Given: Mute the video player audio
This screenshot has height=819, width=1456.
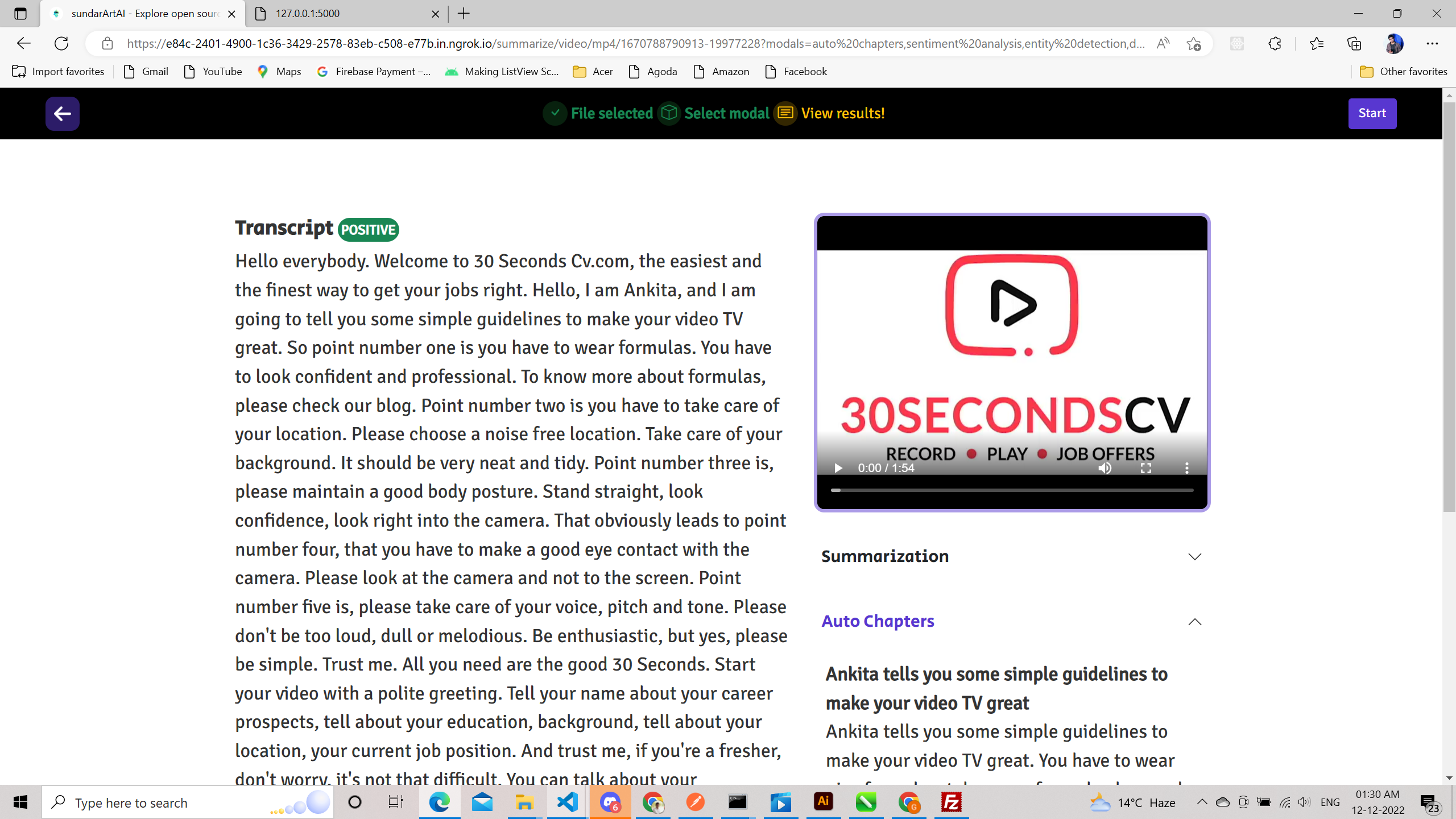Looking at the screenshot, I should pos(1105,468).
